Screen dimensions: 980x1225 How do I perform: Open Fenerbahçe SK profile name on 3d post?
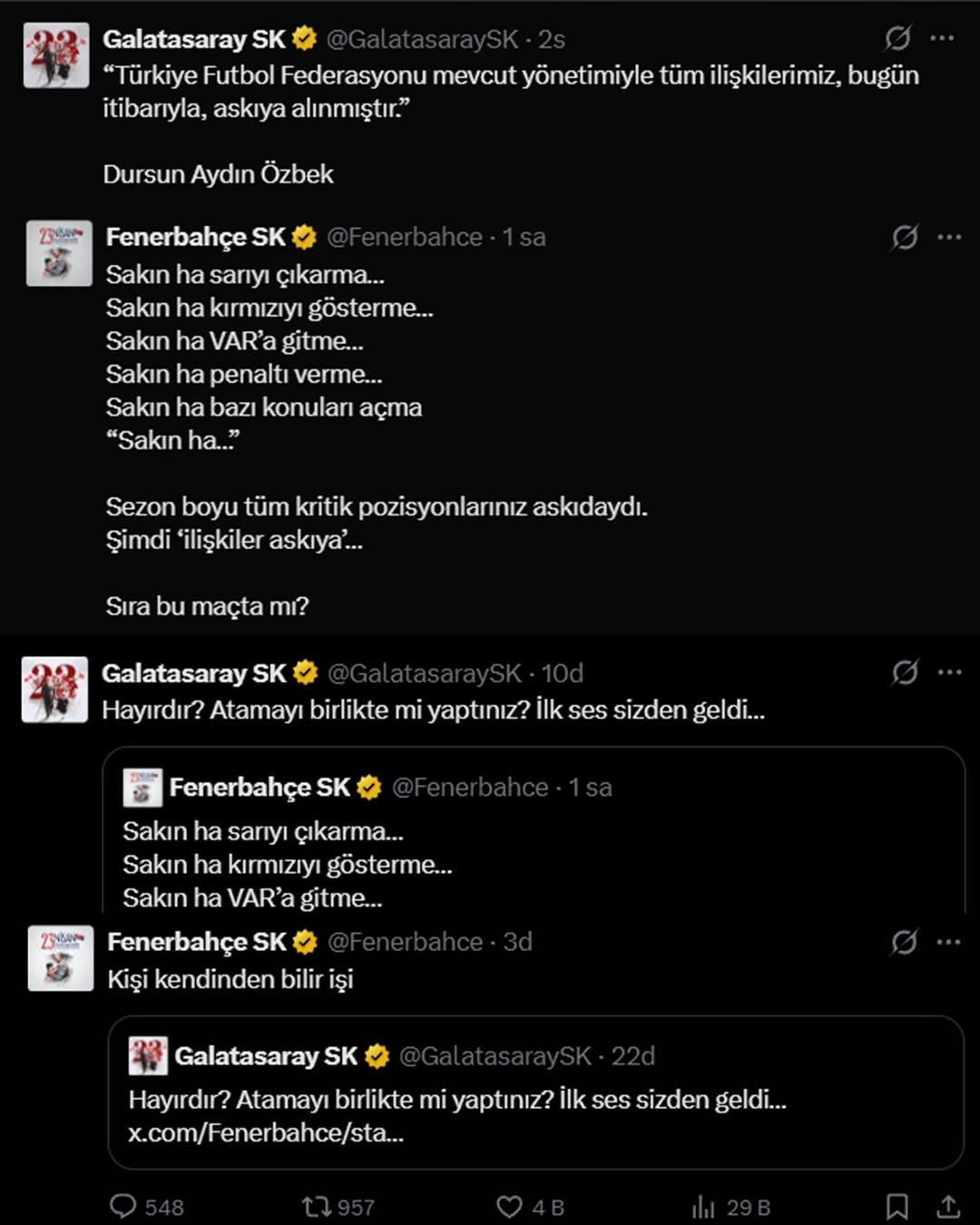pyautogui.click(x=197, y=942)
